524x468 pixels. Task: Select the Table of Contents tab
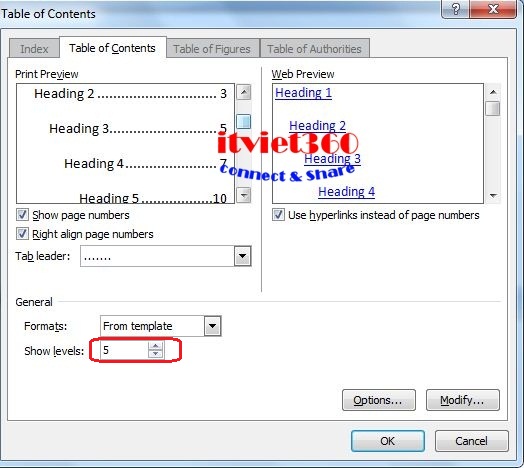113,48
